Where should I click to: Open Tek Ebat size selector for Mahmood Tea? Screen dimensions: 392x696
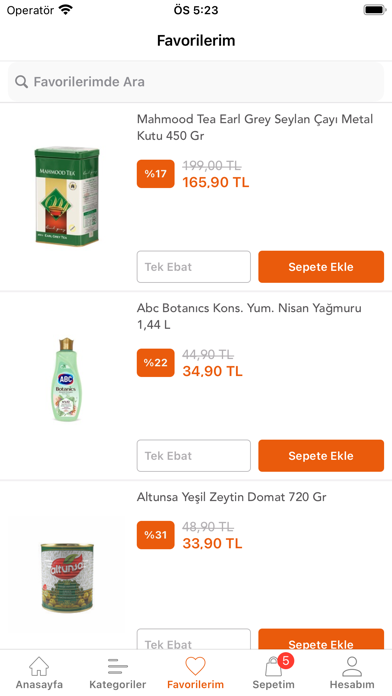pos(194,267)
